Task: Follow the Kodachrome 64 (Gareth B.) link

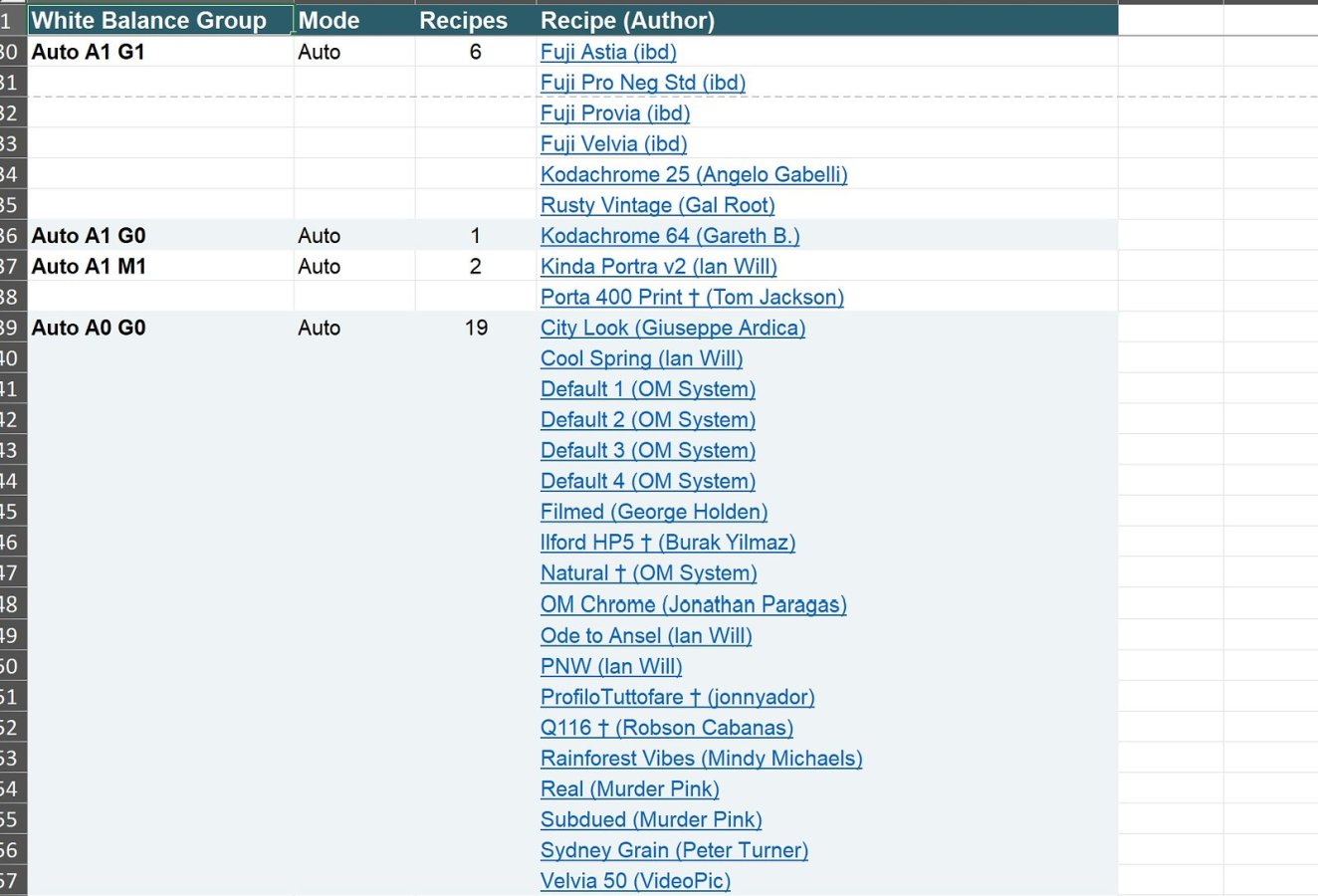Action: (670, 236)
